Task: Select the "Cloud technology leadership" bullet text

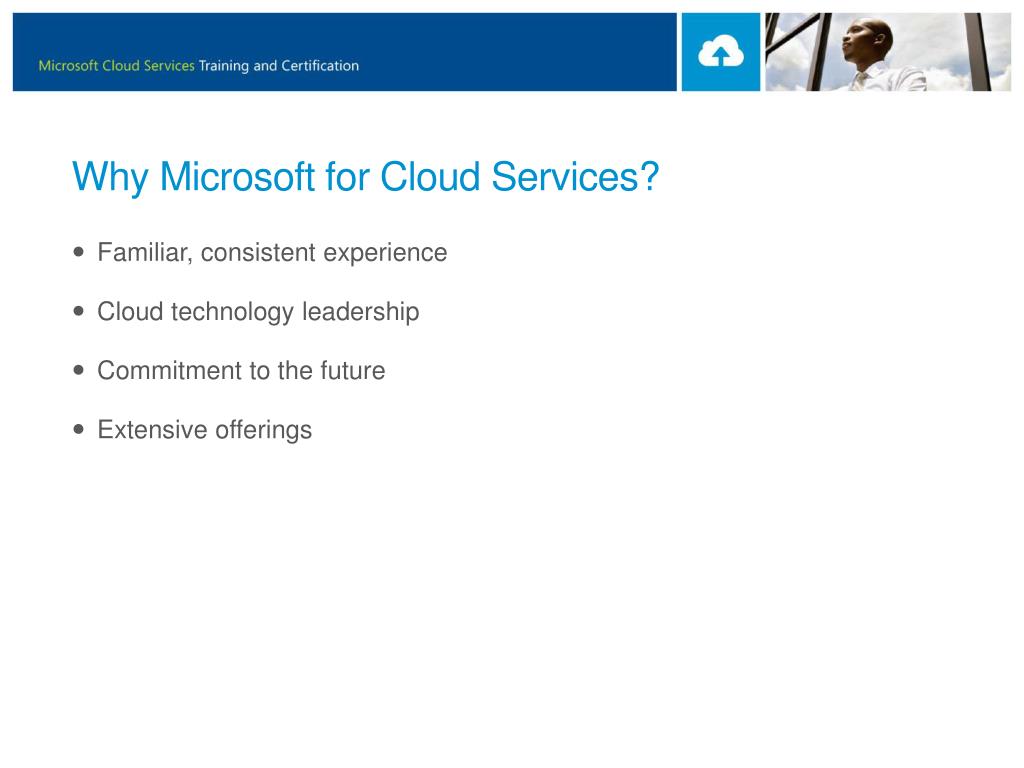Action: pyautogui.click(x=258, y=312)
